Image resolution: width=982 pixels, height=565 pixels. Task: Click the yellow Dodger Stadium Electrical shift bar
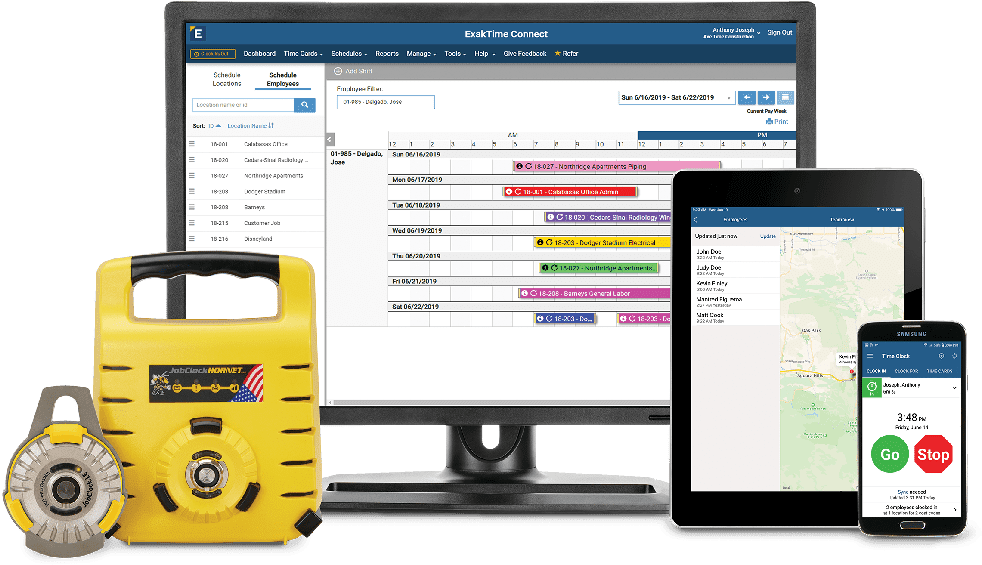click(602, 242)
